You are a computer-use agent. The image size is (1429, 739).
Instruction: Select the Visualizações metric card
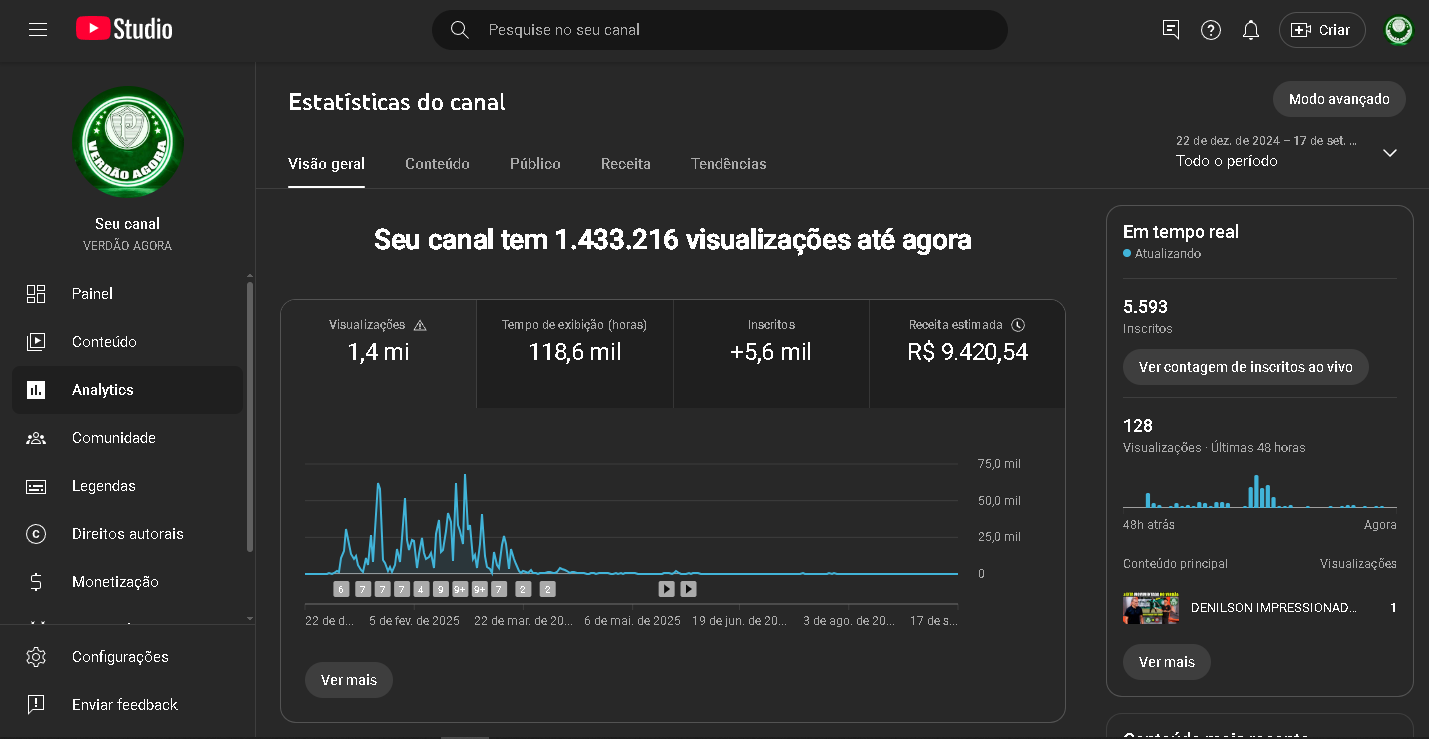tap(378, 354)
